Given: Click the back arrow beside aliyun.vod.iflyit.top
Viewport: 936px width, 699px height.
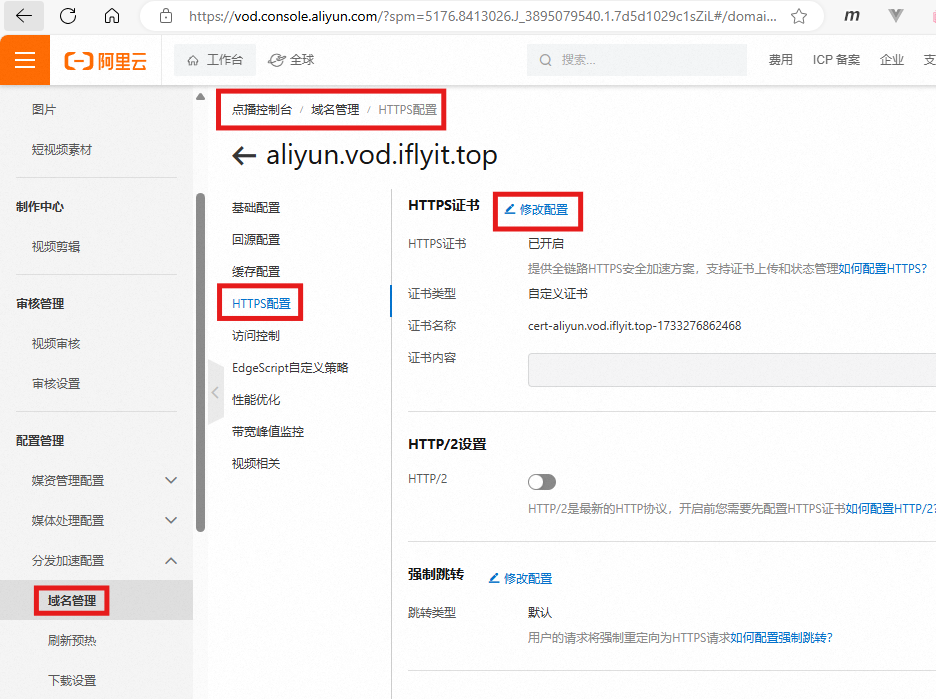Looking at the screenshot, I should pyautogui.click(x=244, y=156).
